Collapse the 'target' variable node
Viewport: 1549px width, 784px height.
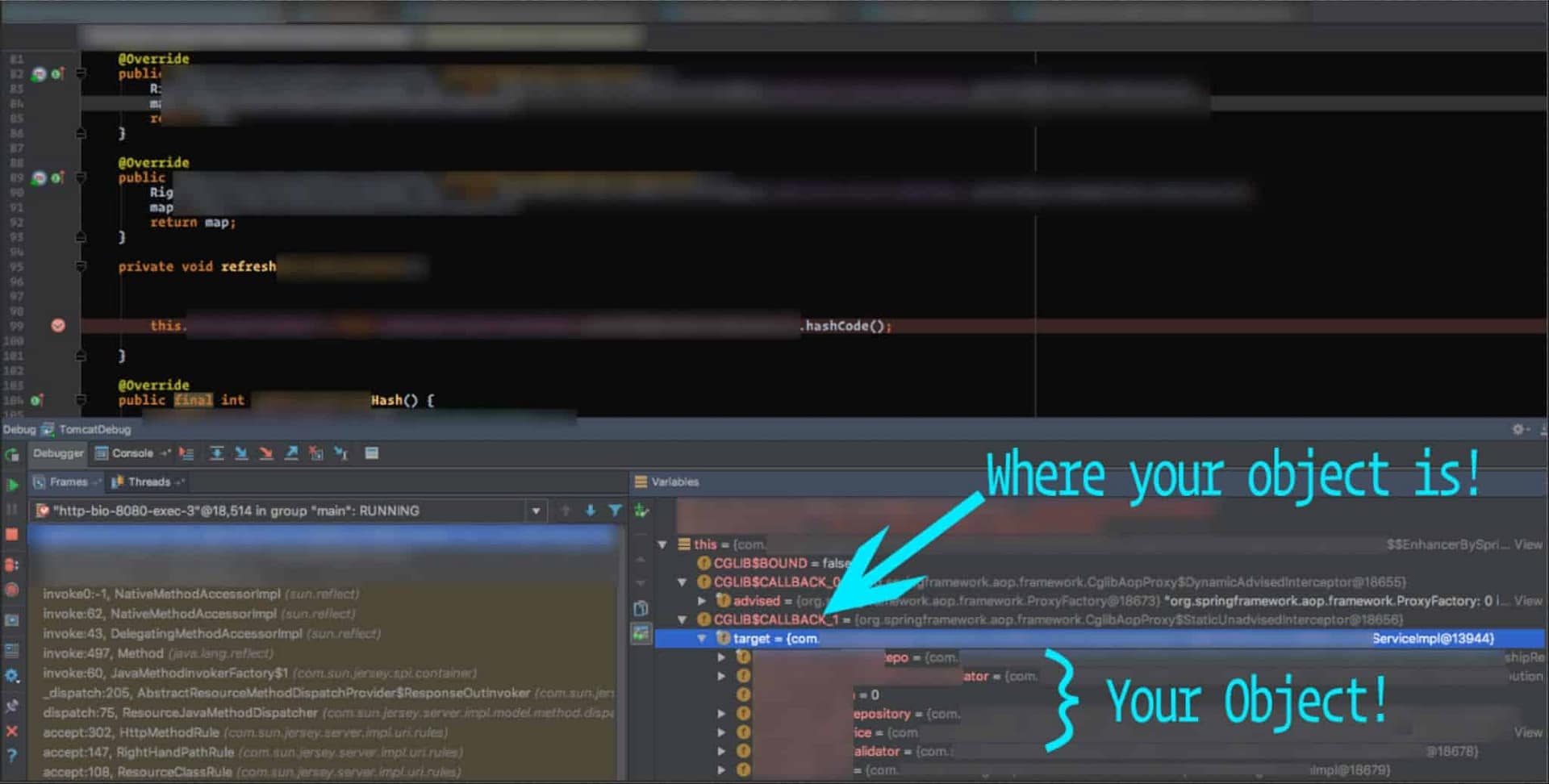click(x=702, y=639)
